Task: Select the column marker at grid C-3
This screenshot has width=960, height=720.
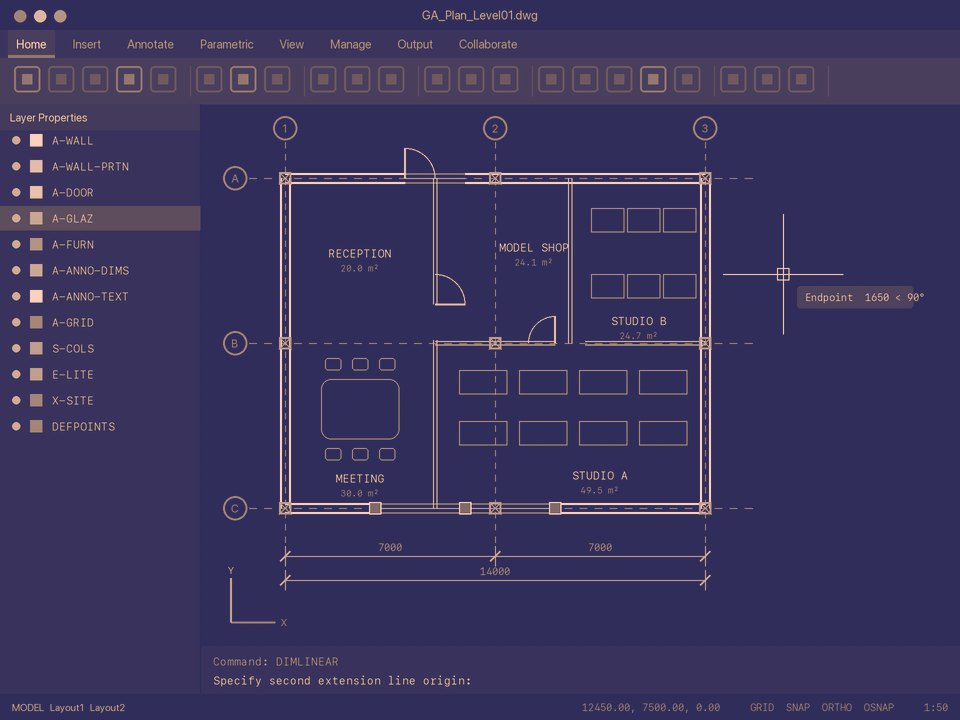Action: [705, 508]
